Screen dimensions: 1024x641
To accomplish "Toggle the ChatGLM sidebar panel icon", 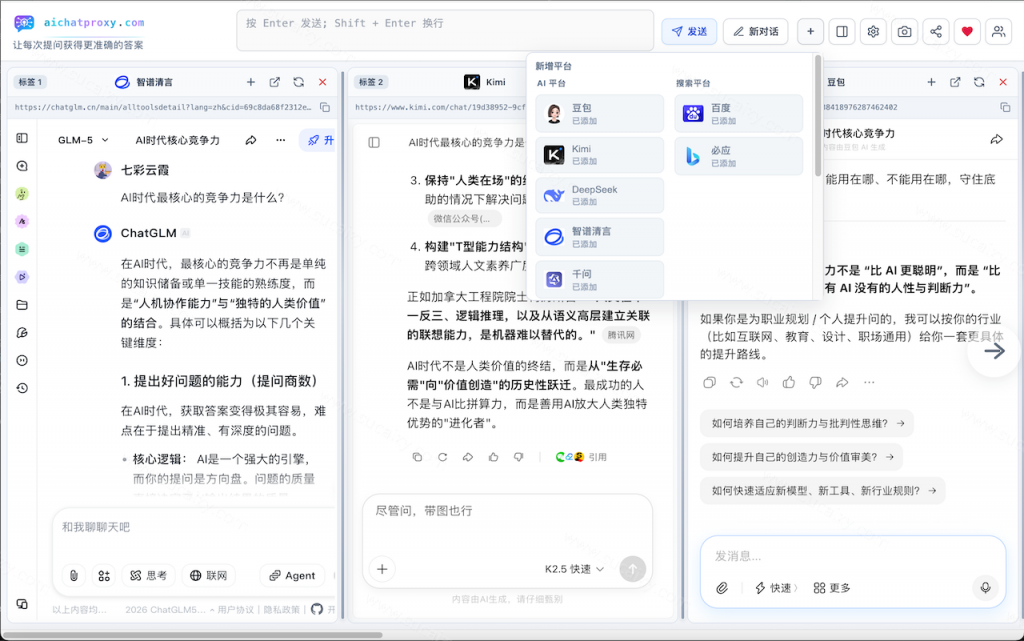I will tap(22, 138).
